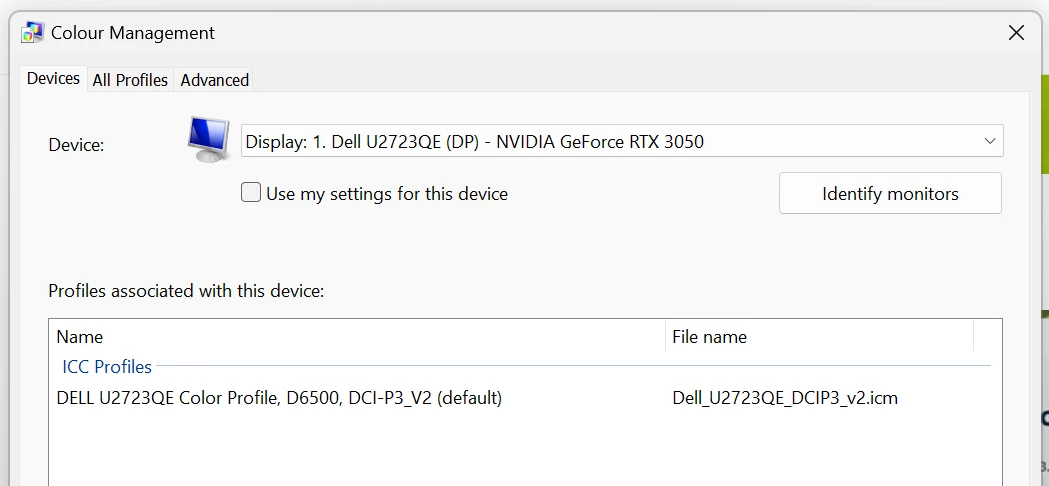Collapse the ICC Profiles group header
The width and height of the screenshot is (1049, 486).
coord(107,367)
